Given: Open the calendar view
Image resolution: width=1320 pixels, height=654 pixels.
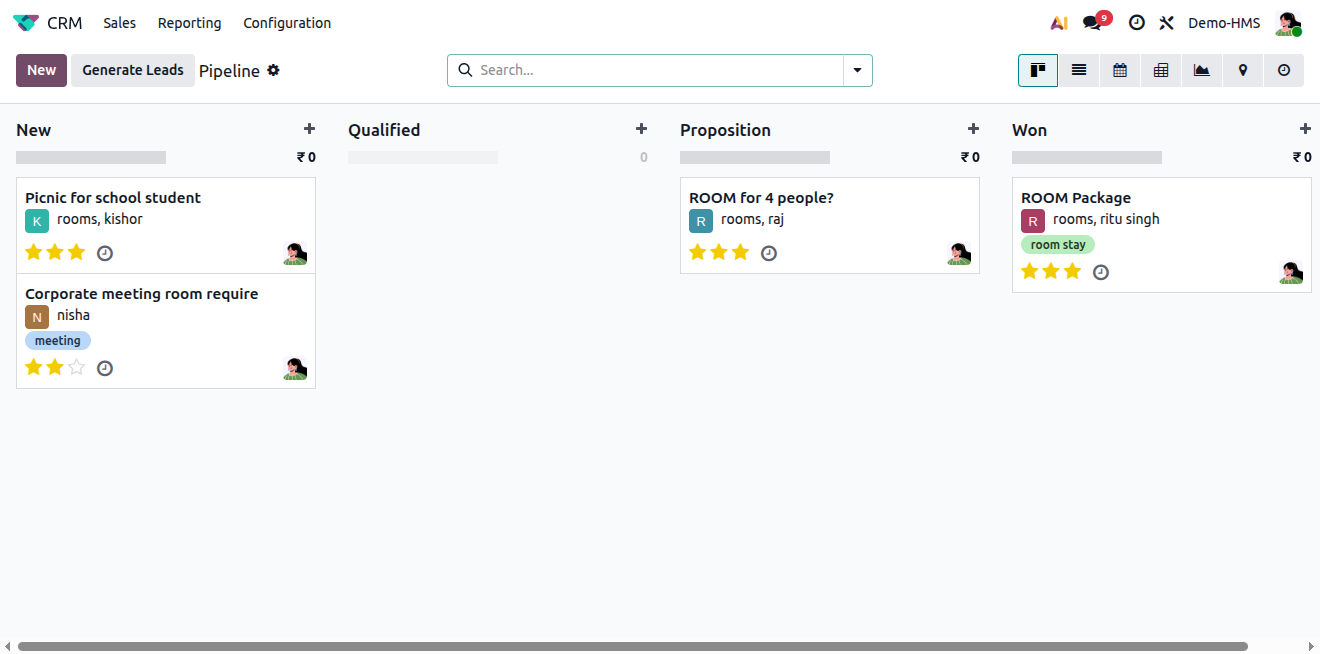Looking at the screenshot, I should pos(1120,70).
